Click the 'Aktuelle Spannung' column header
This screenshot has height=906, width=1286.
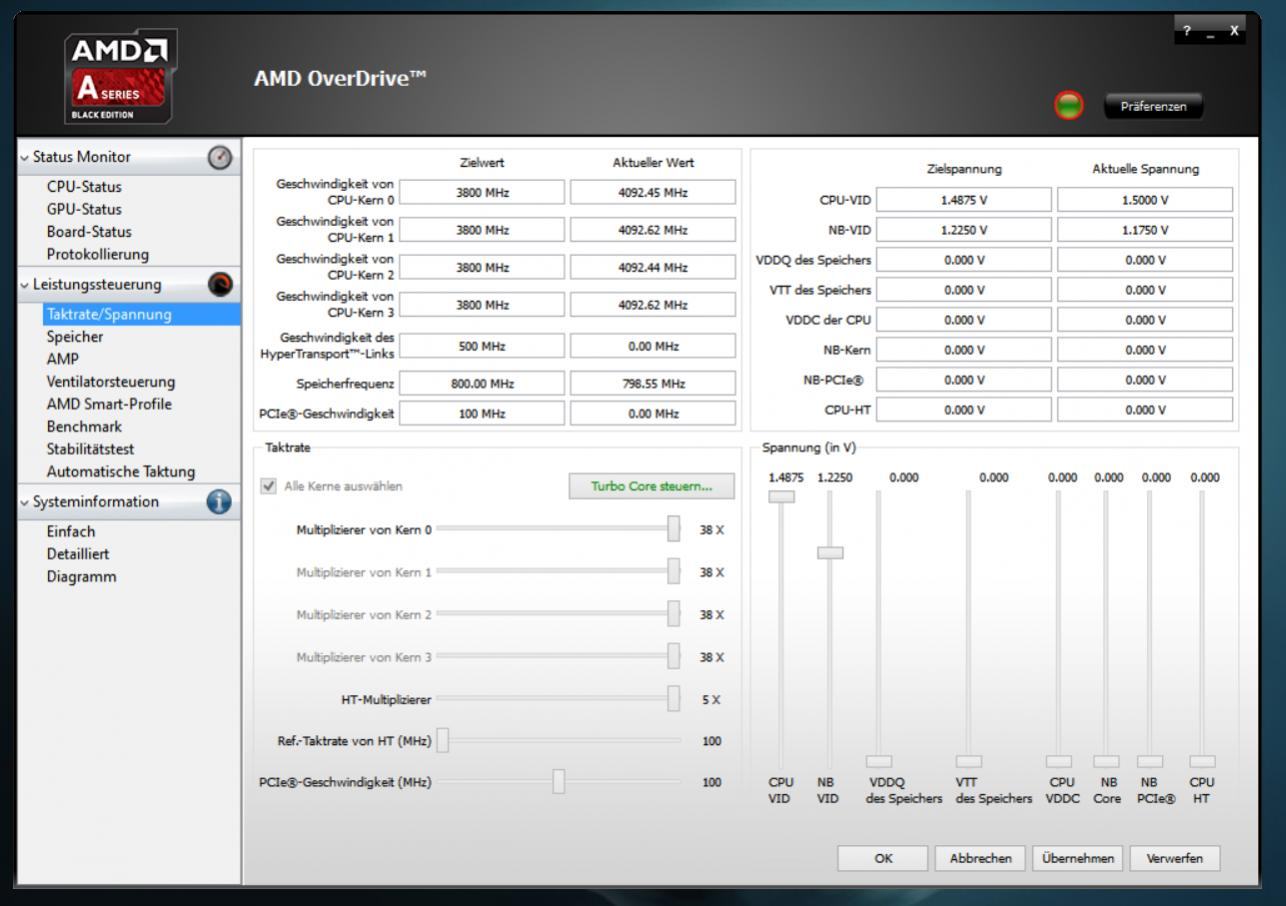coord(1145,170)
